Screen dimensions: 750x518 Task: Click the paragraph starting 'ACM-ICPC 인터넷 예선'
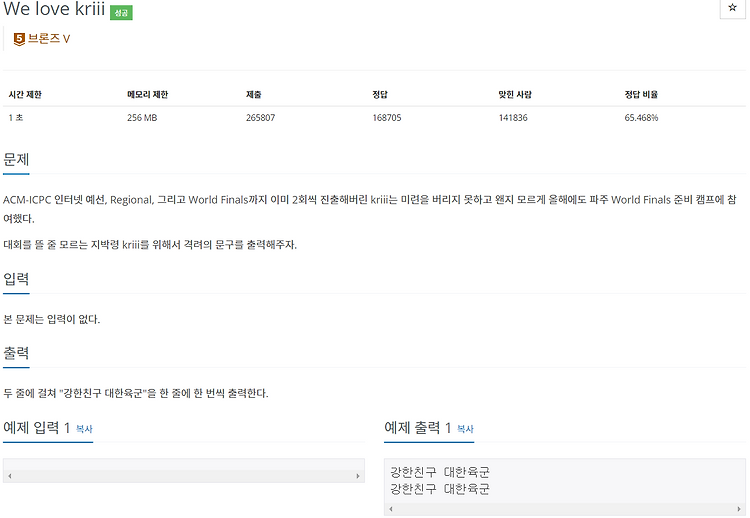(369, 209)
